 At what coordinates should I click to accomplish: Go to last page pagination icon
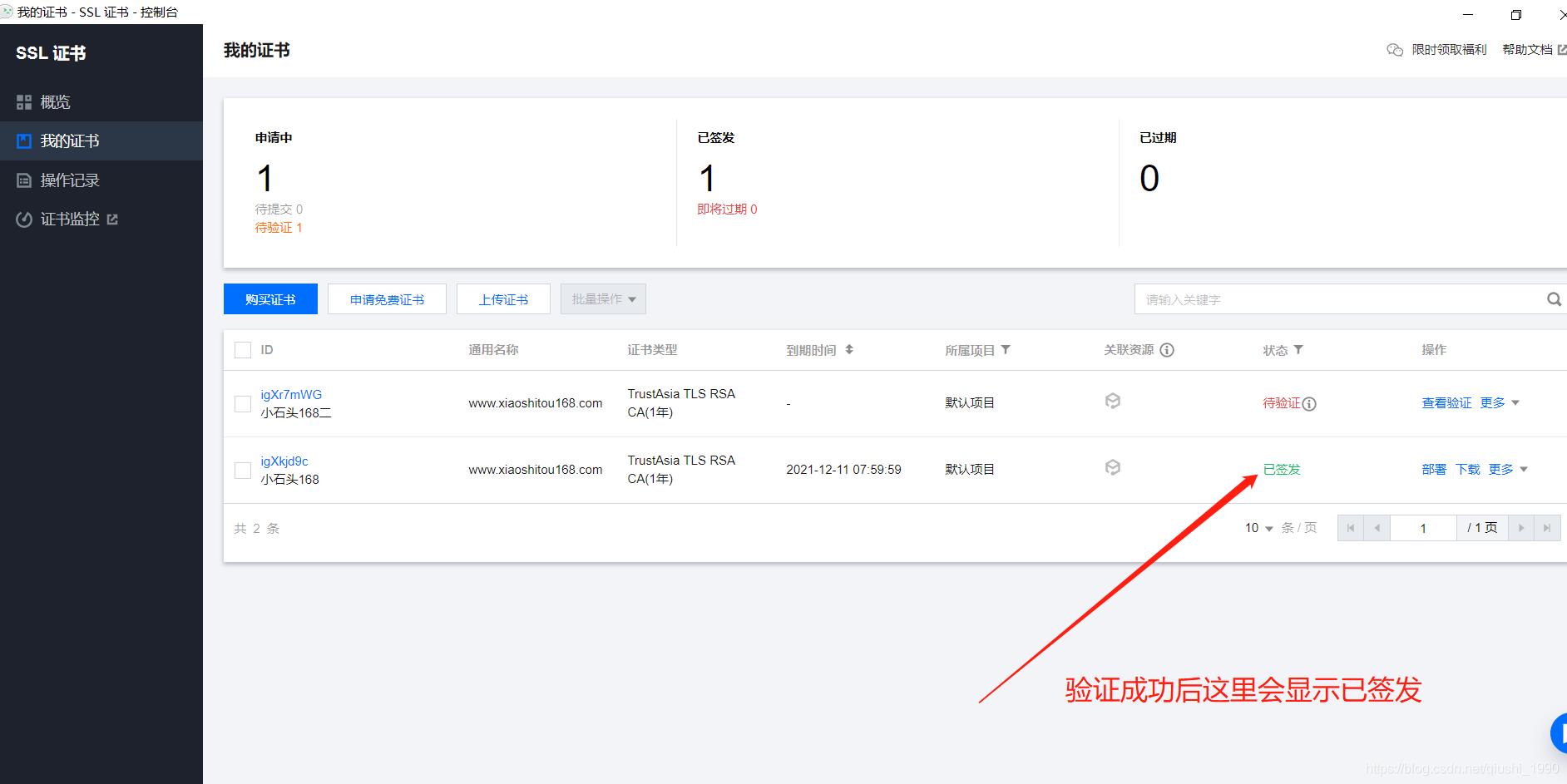[x=1547, y=528]
